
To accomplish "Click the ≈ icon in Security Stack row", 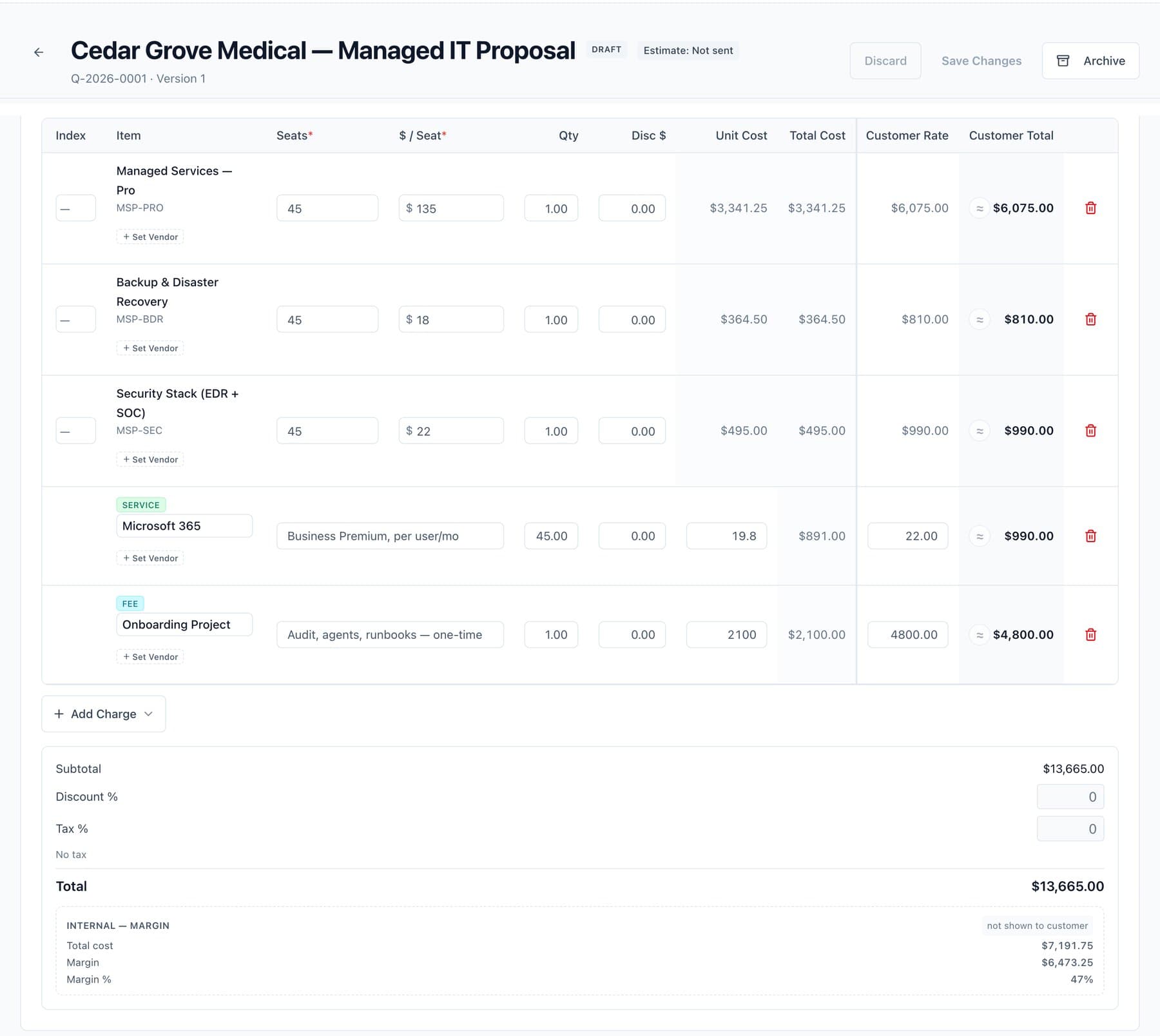I will coord(980,431).
